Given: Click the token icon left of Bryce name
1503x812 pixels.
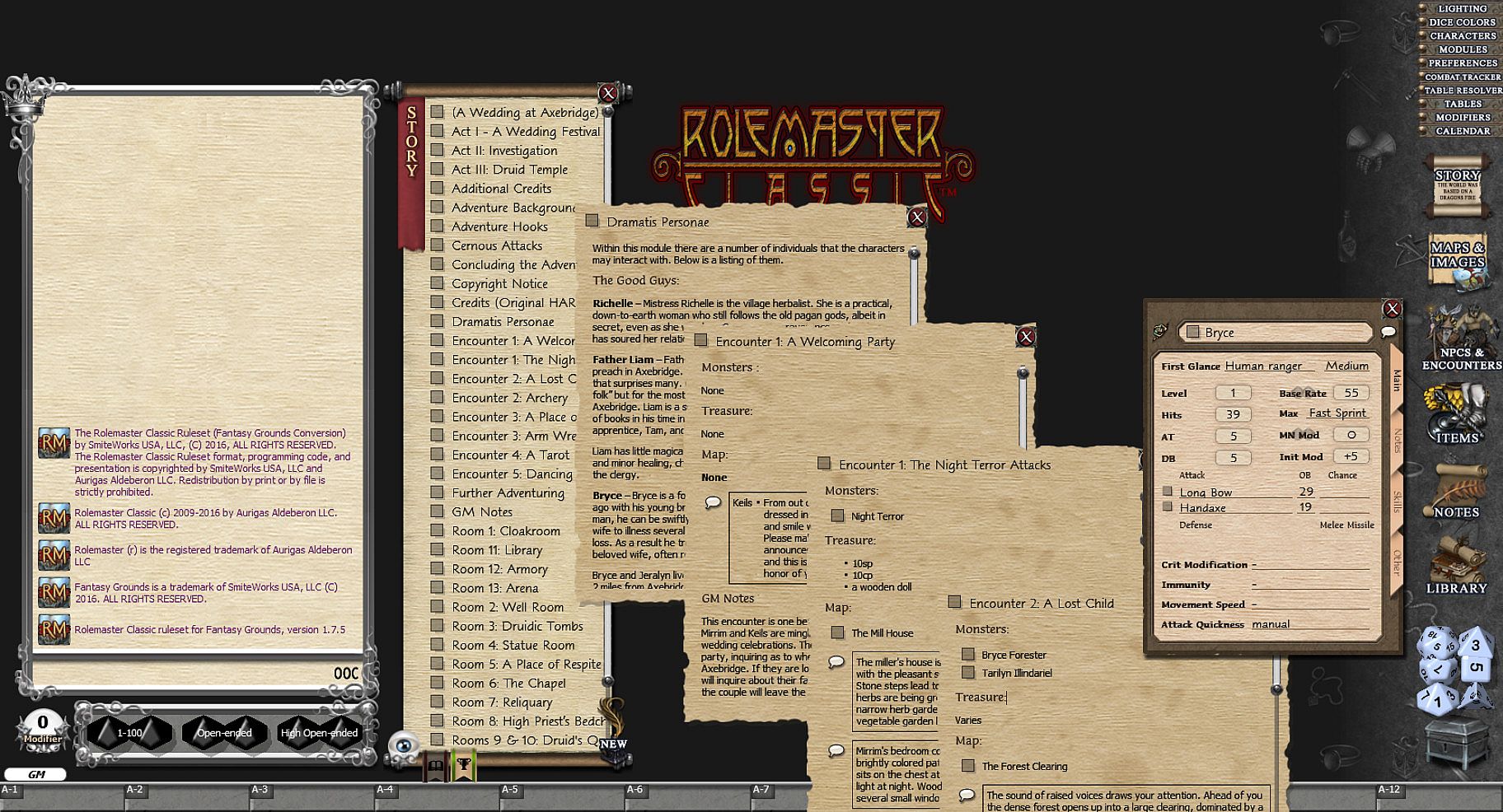Looking at the screenshot, I should point(1161,332).
